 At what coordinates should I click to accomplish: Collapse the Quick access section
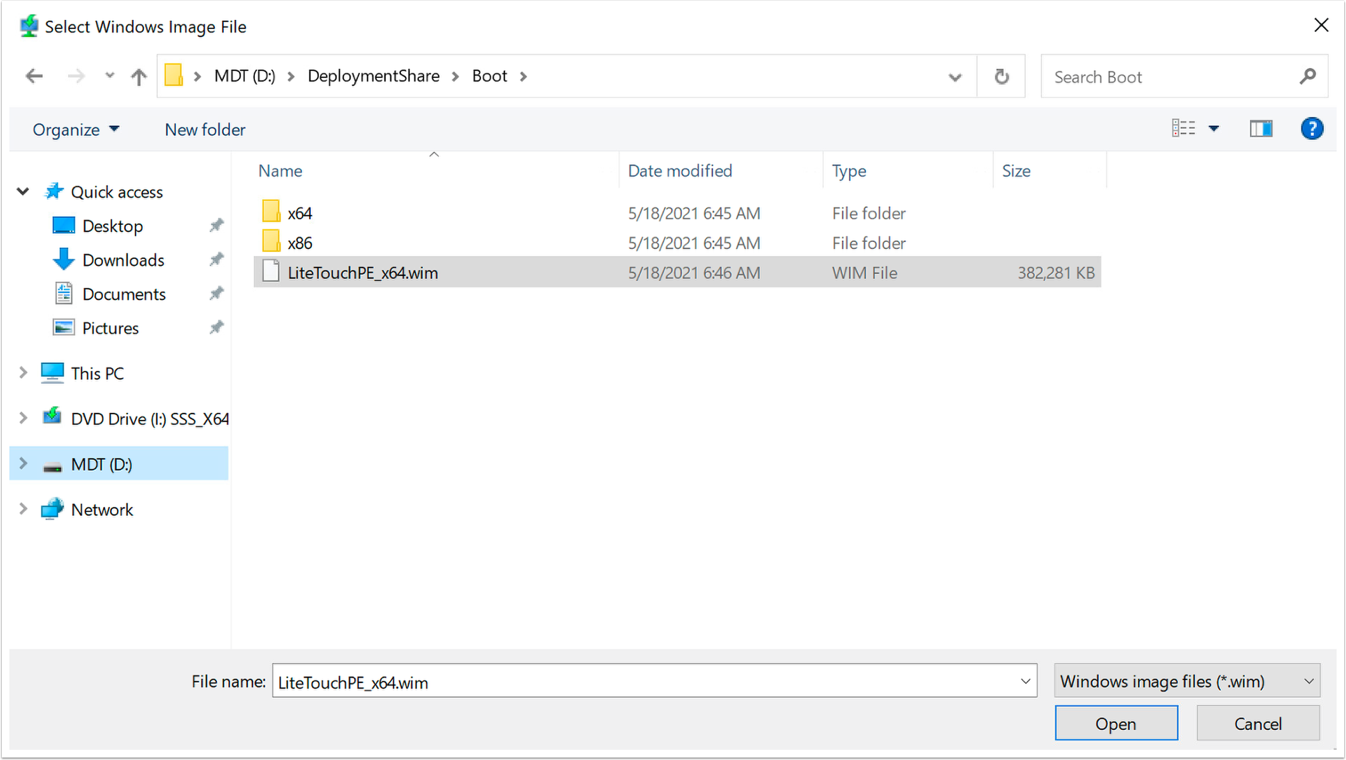[x=22, y=191]
